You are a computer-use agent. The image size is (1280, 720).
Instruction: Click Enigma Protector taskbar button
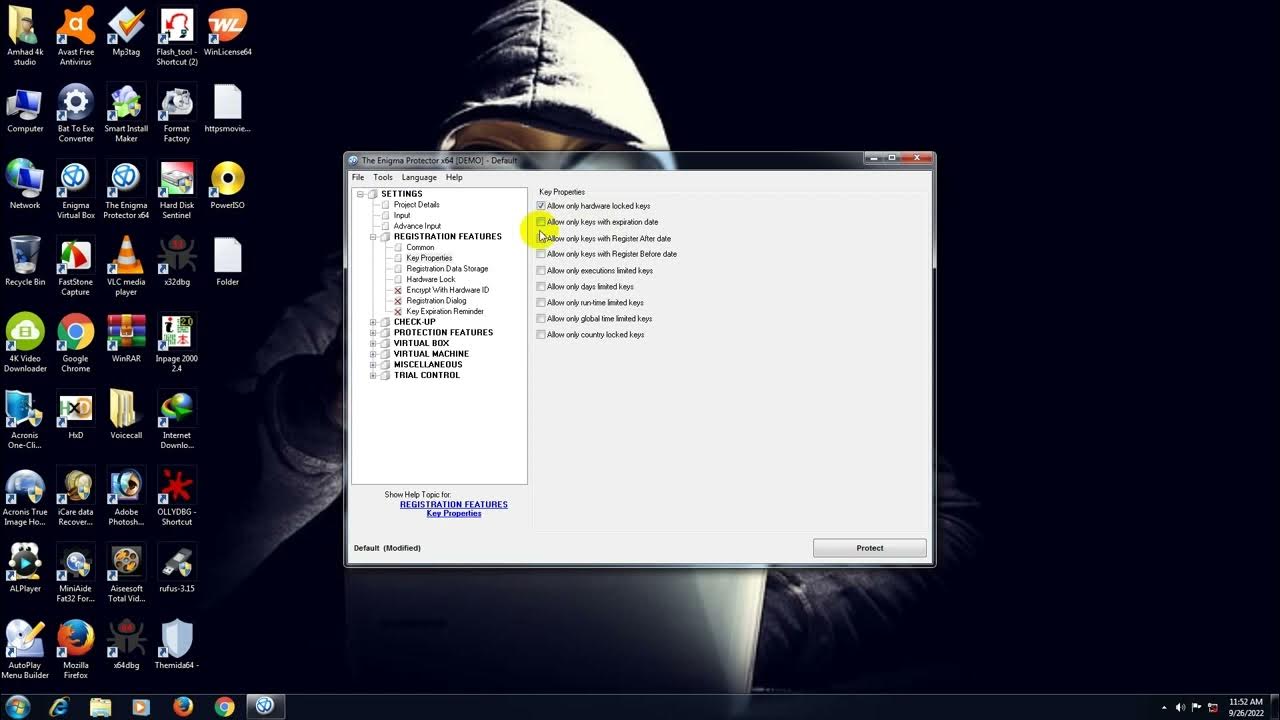tap(265, 706)
